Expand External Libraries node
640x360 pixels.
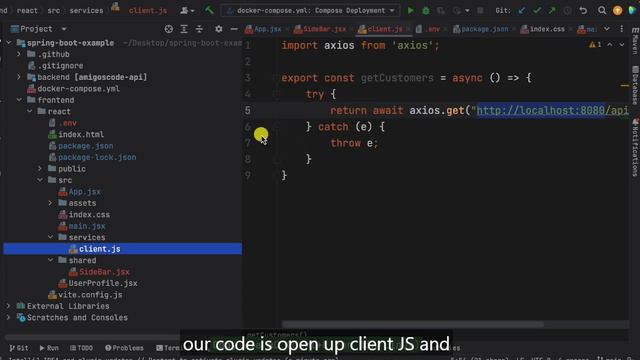(8, 306)
